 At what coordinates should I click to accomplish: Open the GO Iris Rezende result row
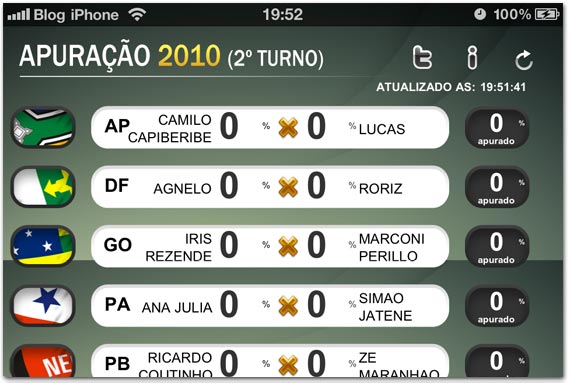[x=270, y=246]
